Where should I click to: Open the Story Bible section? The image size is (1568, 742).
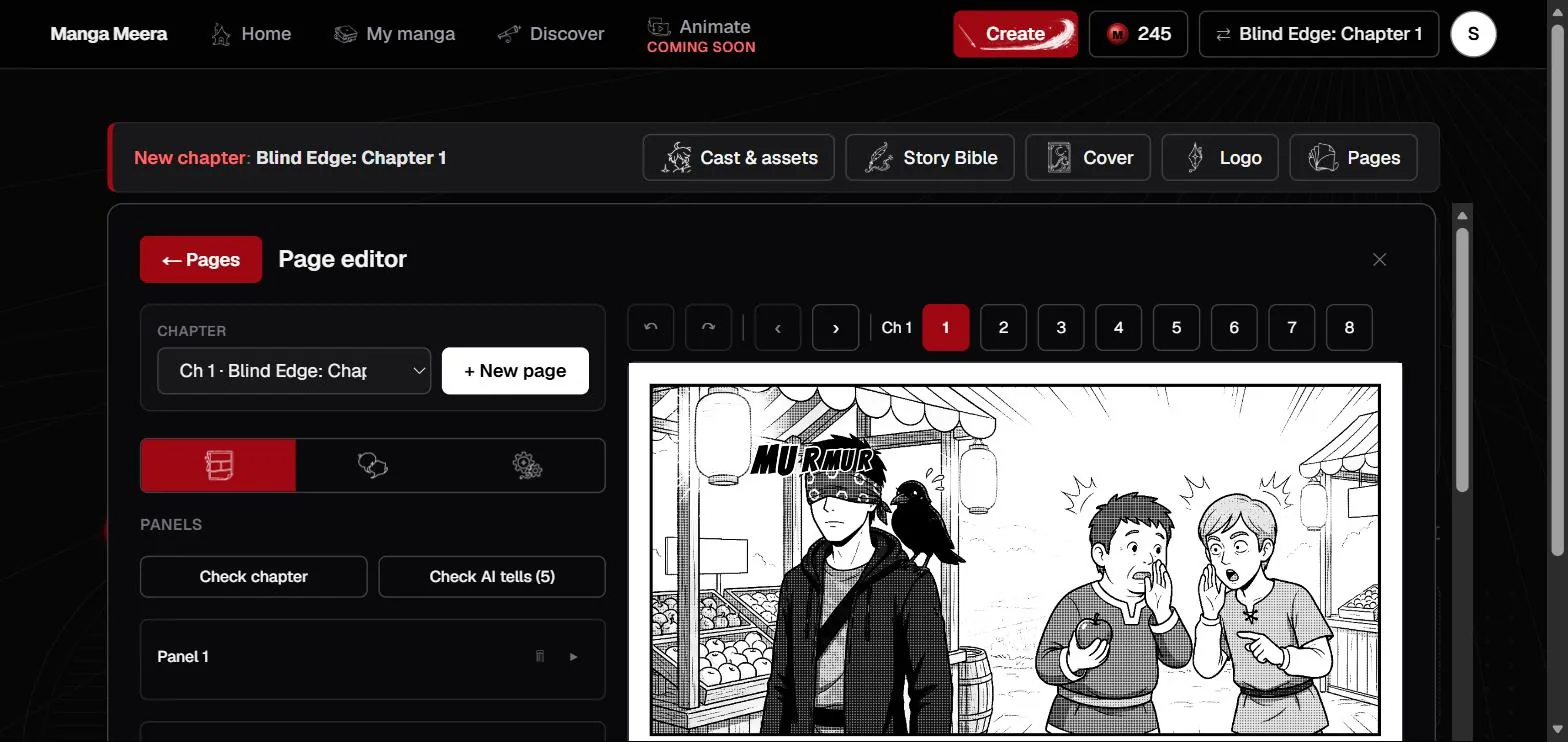(x=930, y=158)
